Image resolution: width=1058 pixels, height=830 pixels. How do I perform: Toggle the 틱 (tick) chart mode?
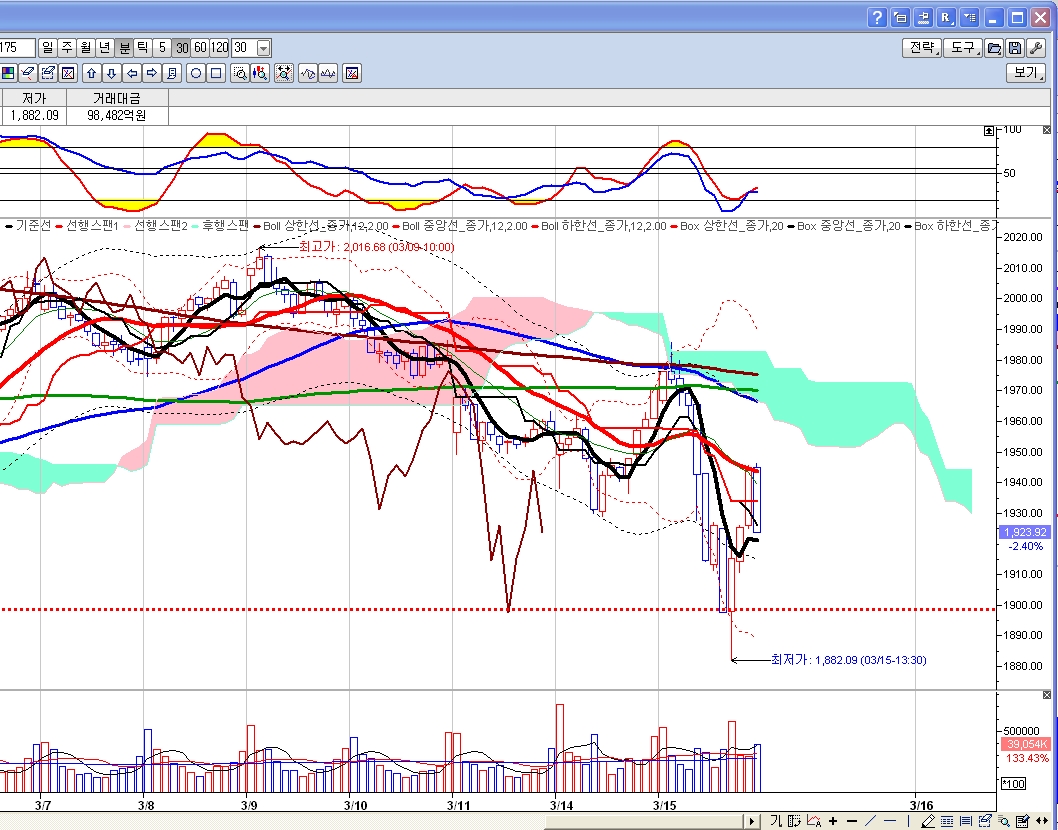(143, 47)
